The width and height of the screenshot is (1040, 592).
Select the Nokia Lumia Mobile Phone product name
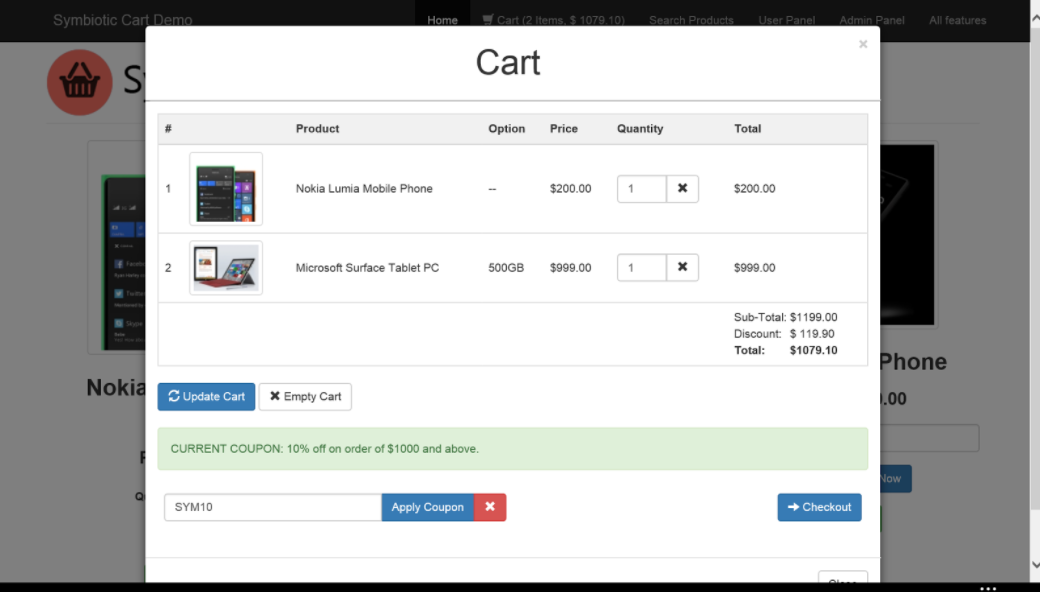tap(364, 189)
